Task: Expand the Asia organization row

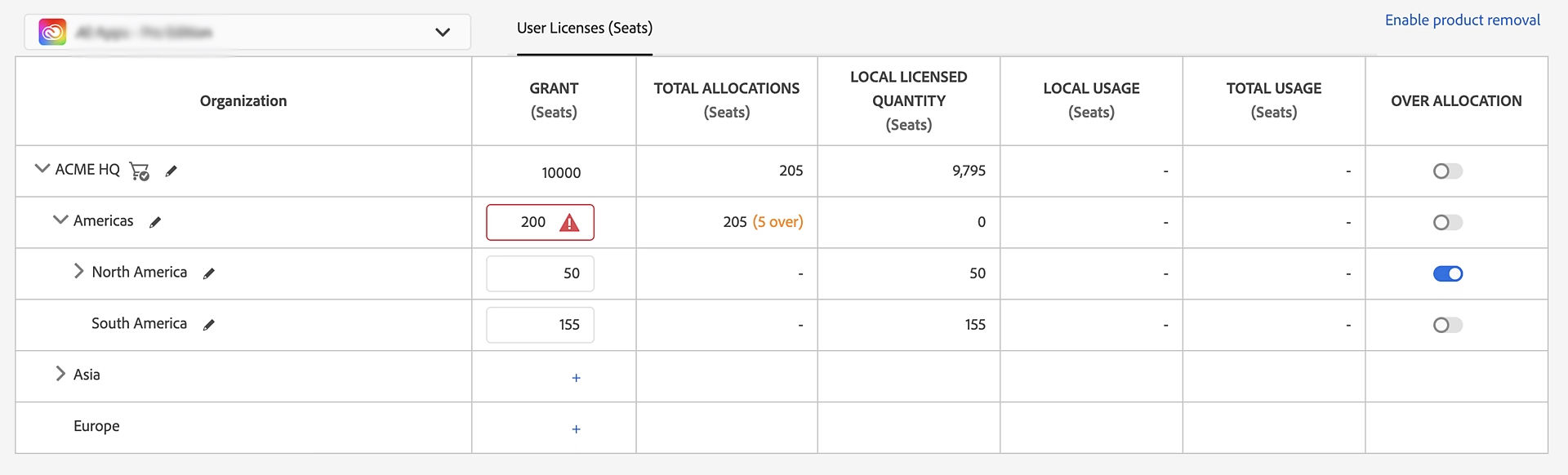Action: tap(60, 374)
